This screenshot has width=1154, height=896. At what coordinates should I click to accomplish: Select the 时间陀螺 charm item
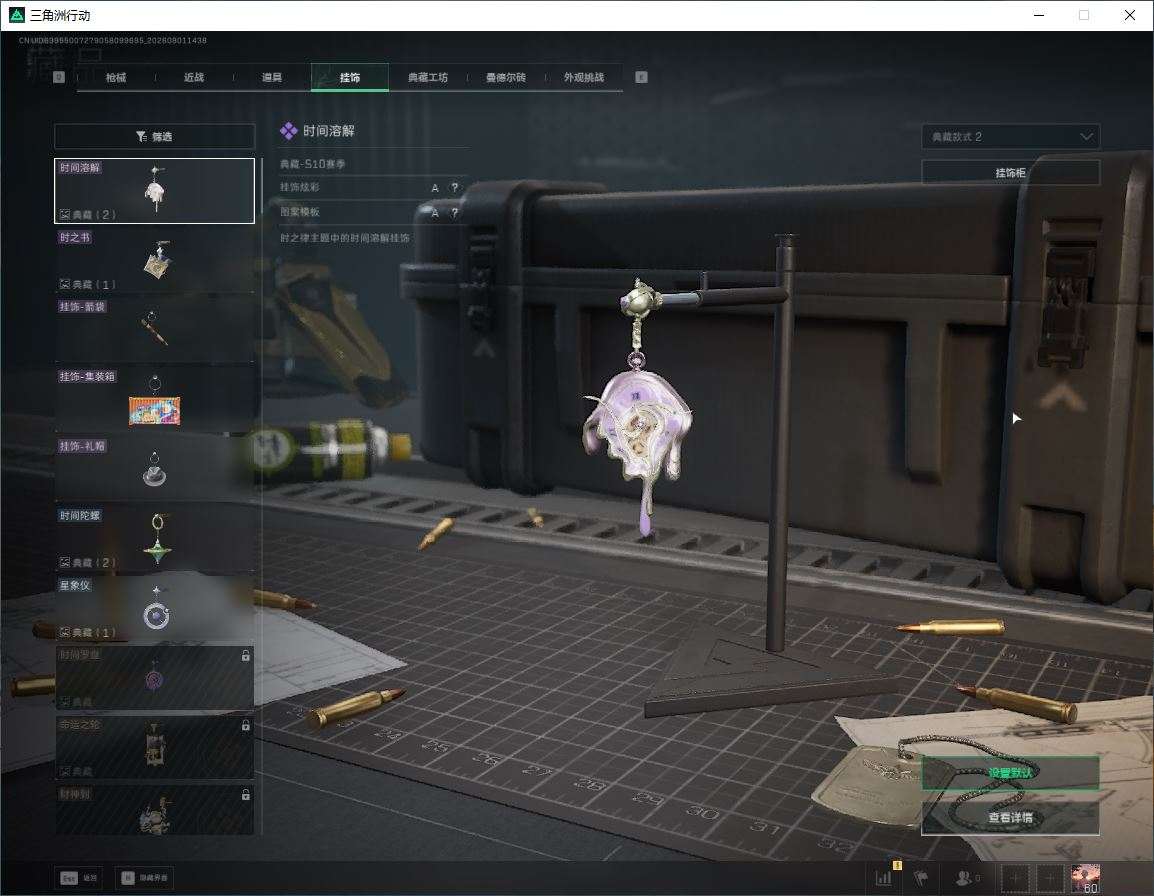tap(155, 539)
